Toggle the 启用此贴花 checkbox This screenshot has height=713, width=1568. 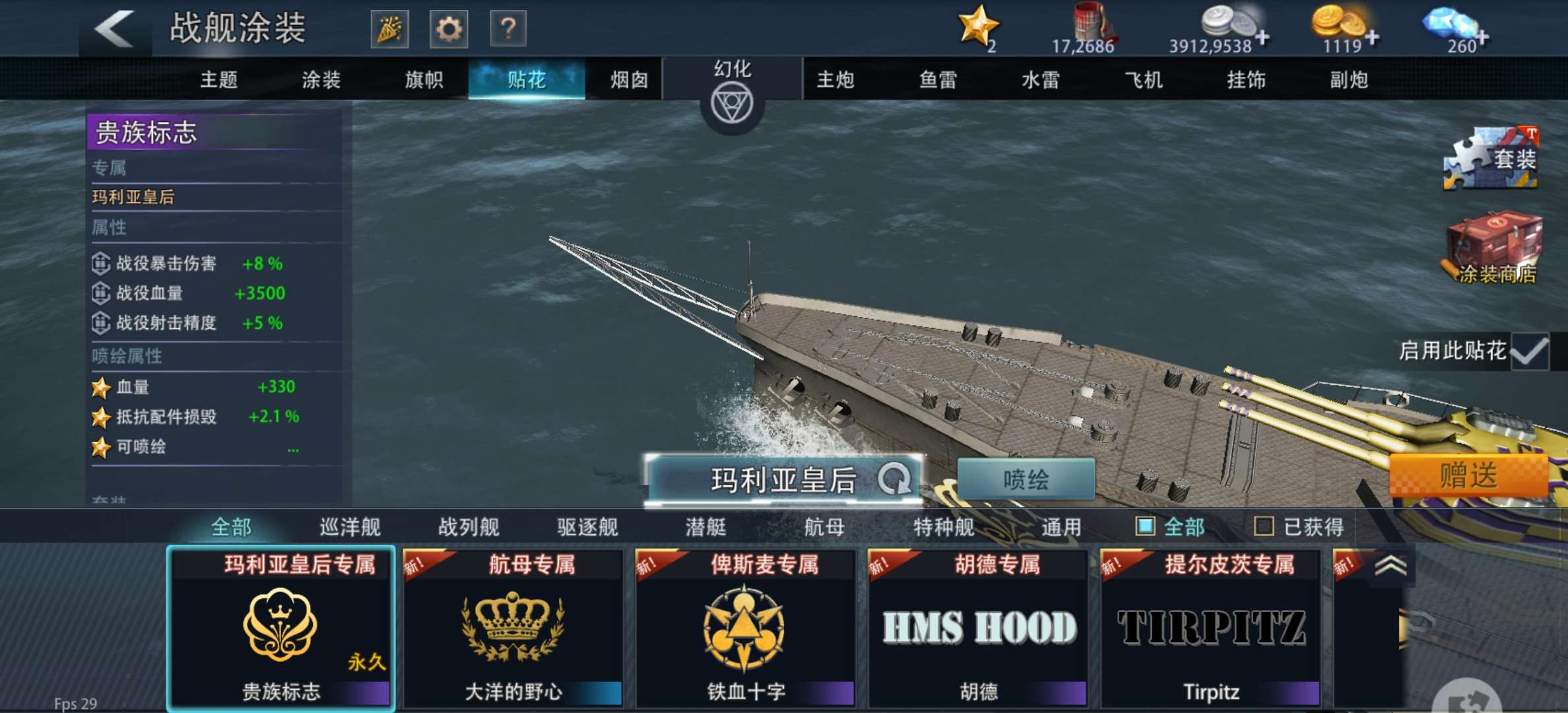pos(1529,351)
